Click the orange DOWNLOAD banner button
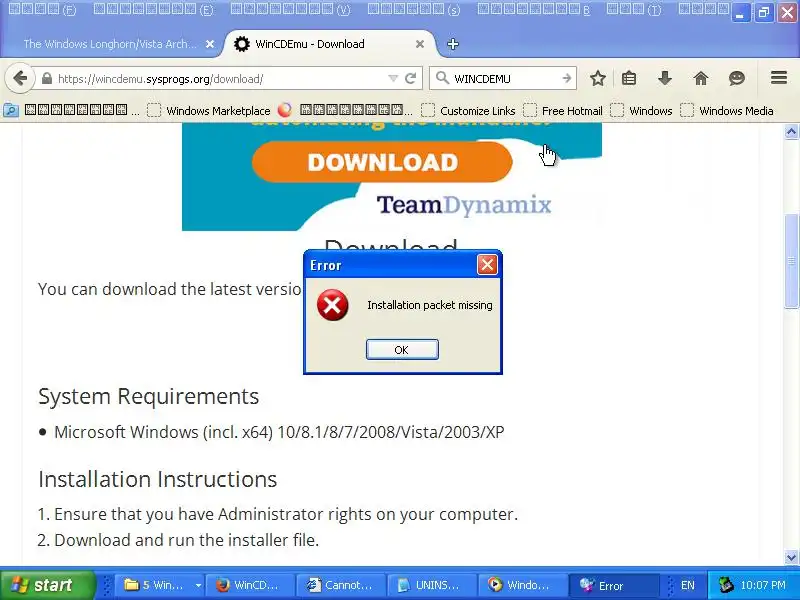Screen dimensions: 800x600 (382, 162)
